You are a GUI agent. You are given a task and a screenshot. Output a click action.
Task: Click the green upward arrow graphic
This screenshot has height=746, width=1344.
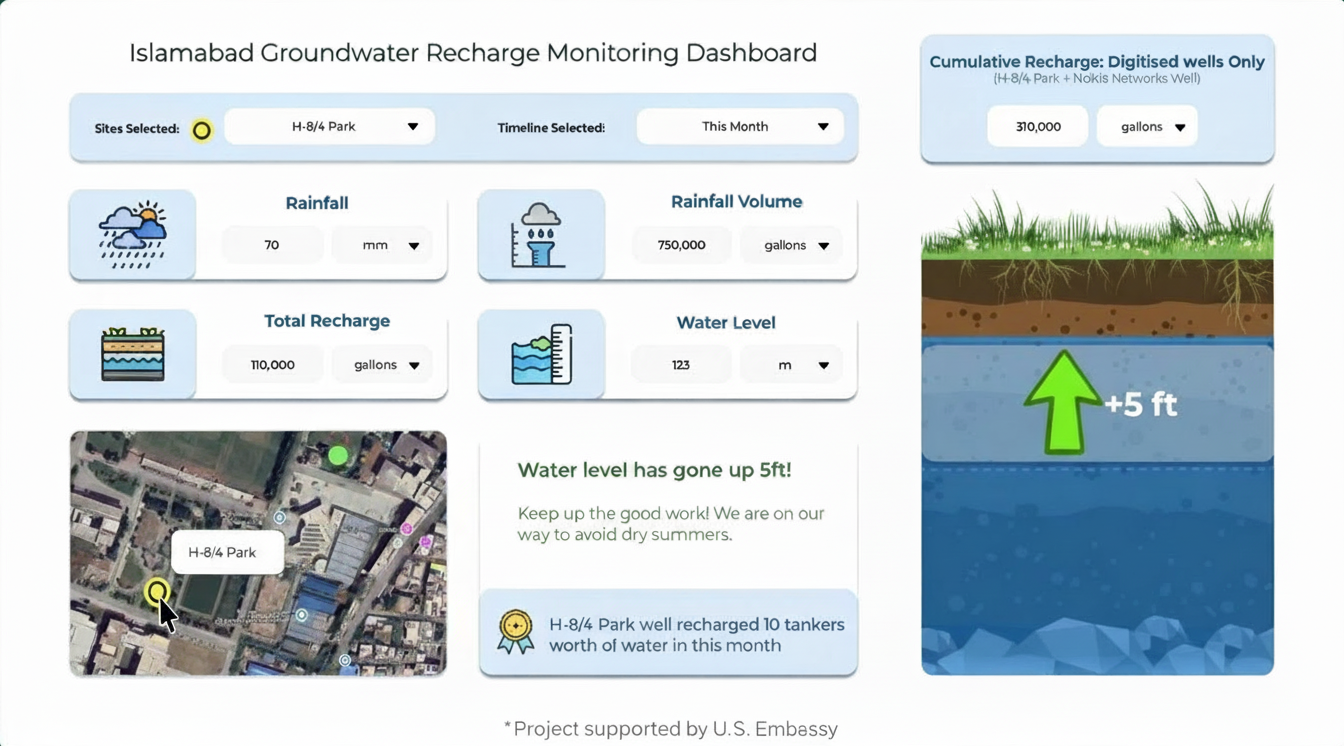(x=1062, y=402)
